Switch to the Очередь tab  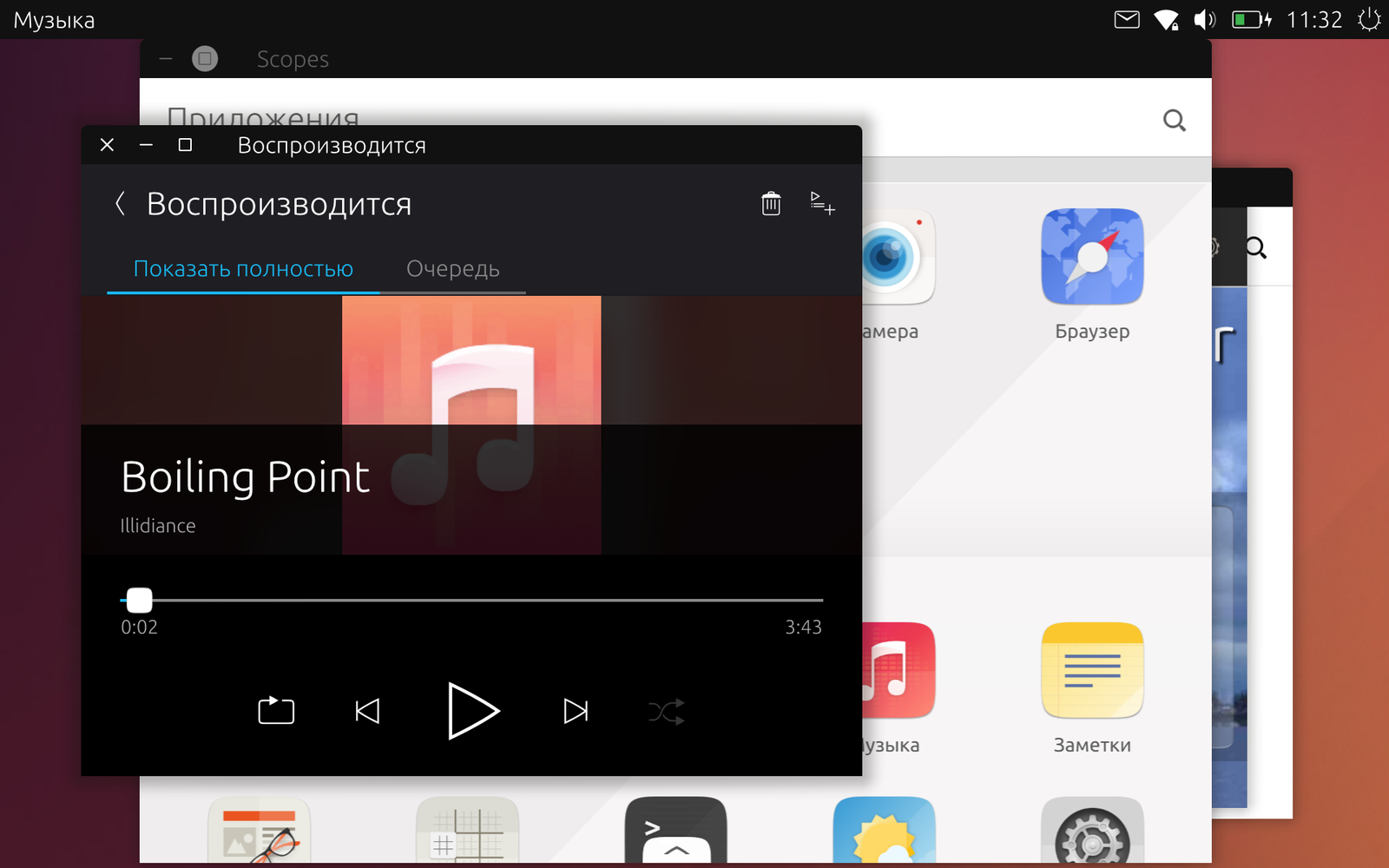(x=452, y=269)
